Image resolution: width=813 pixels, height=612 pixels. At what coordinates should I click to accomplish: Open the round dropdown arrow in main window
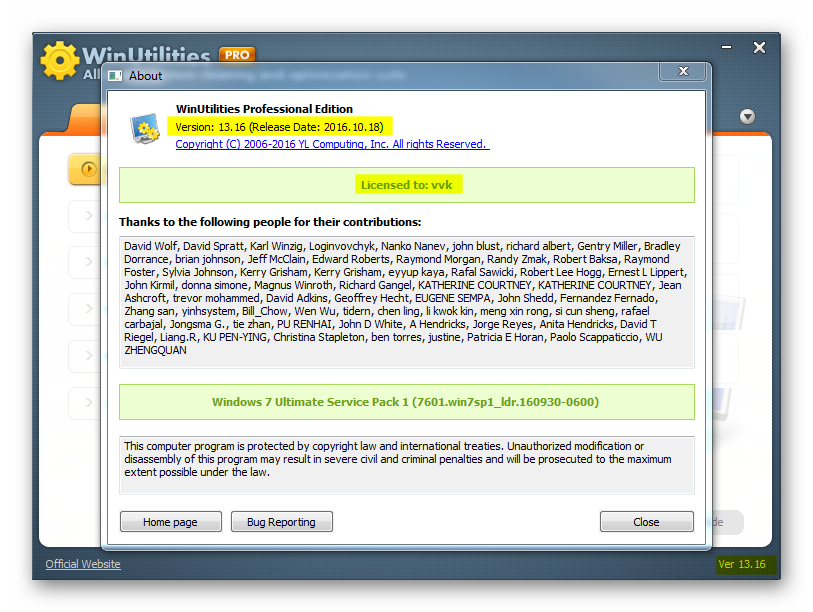(747, 116)
